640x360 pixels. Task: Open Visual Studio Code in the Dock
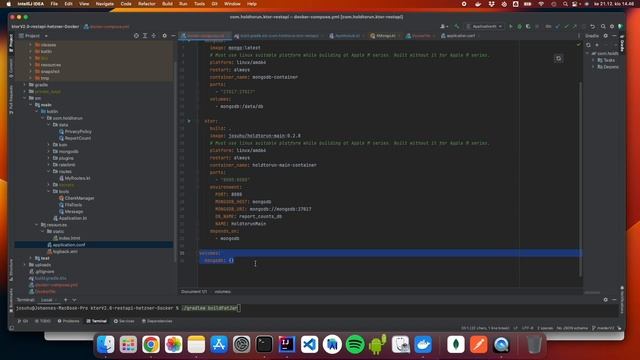(309, 344)
